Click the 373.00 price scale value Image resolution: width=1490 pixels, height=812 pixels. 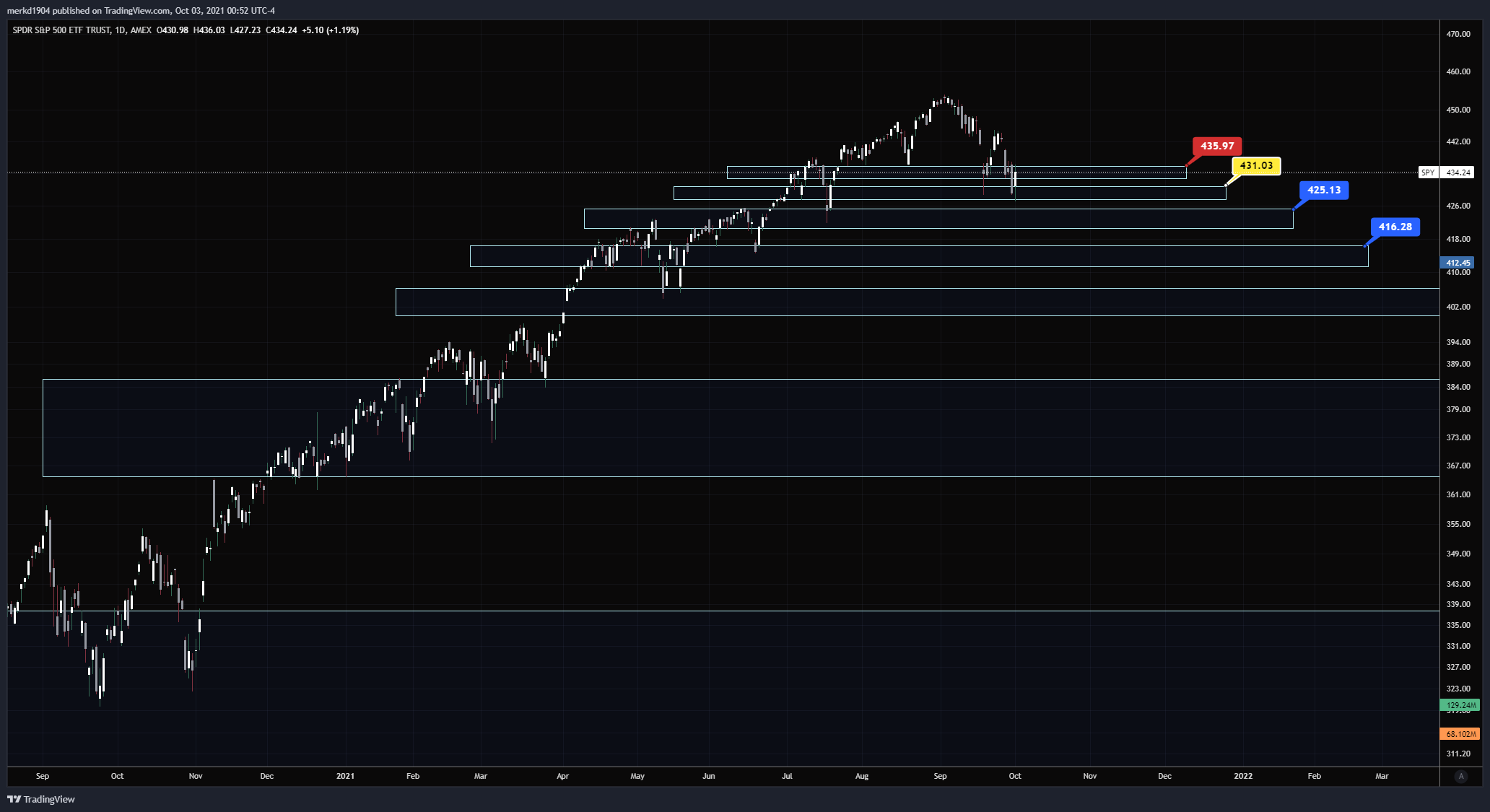(1458, 437)
